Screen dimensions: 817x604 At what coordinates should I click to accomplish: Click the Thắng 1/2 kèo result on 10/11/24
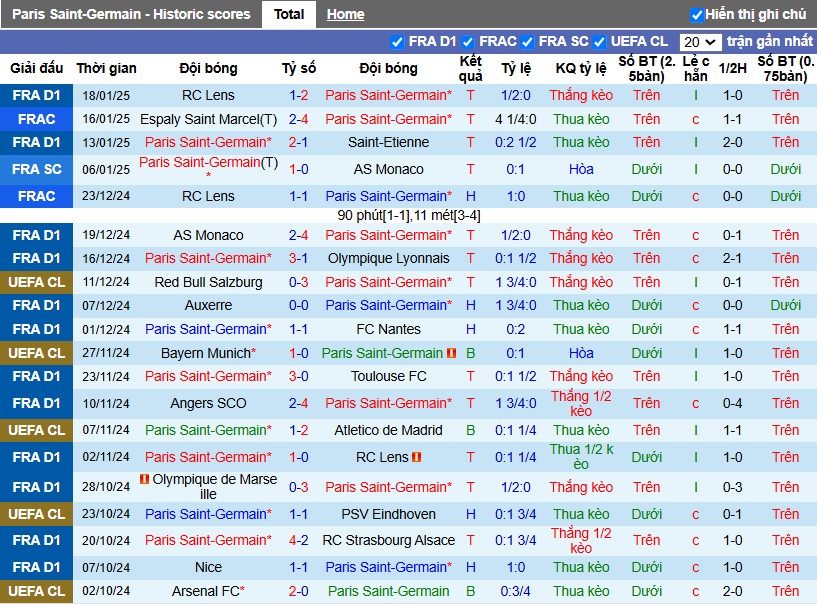click(x=581, y=403)
